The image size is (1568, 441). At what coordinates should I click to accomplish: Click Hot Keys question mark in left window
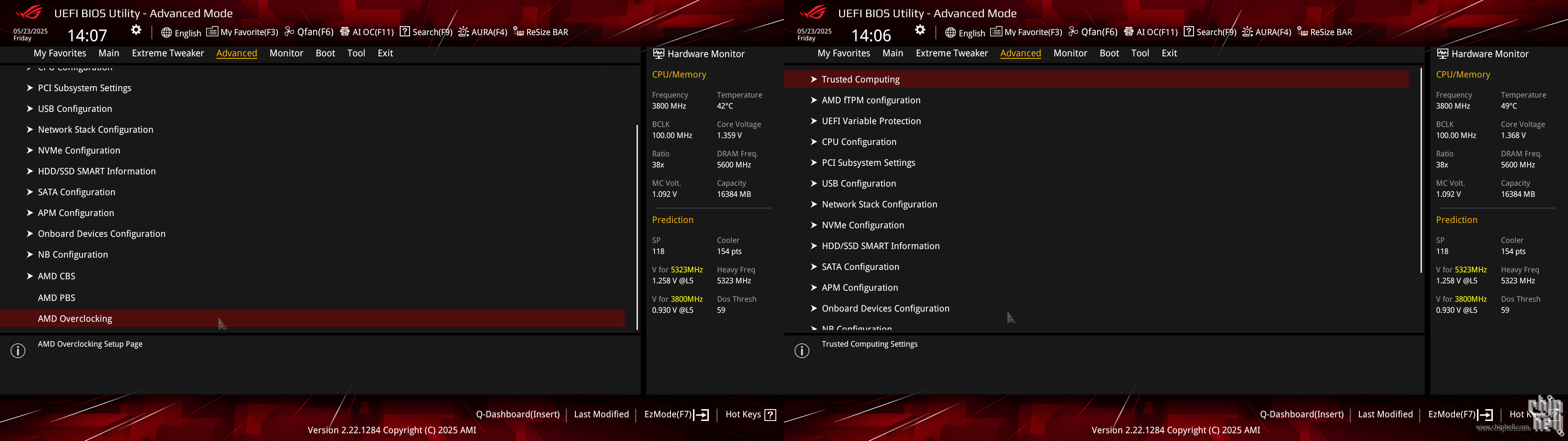click(x=771, y=415)
